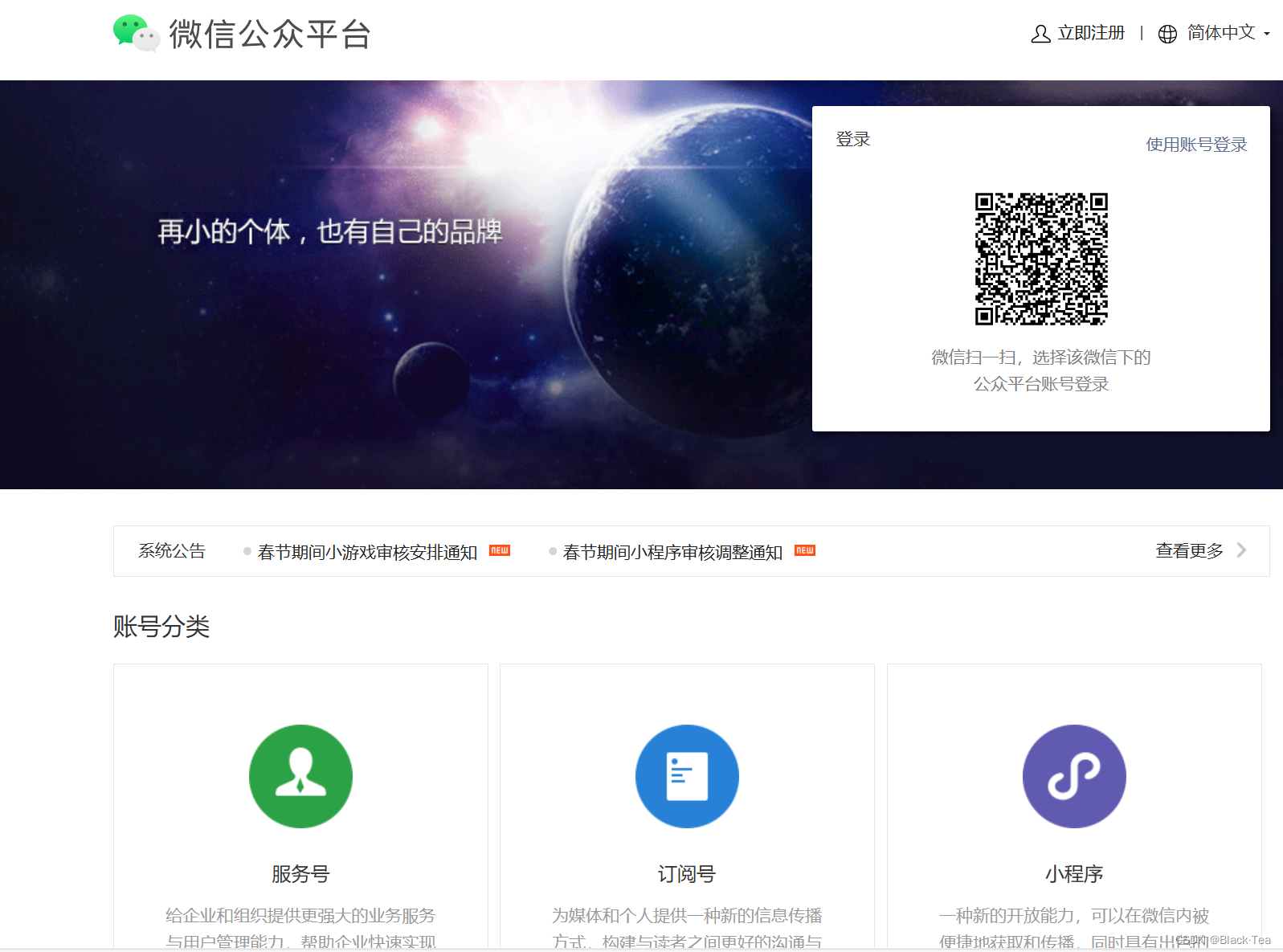The image size is (1283, 952).
Task: Click the banner slogan 再小的个体，也有自己的品牌
Action: [329, 232]
